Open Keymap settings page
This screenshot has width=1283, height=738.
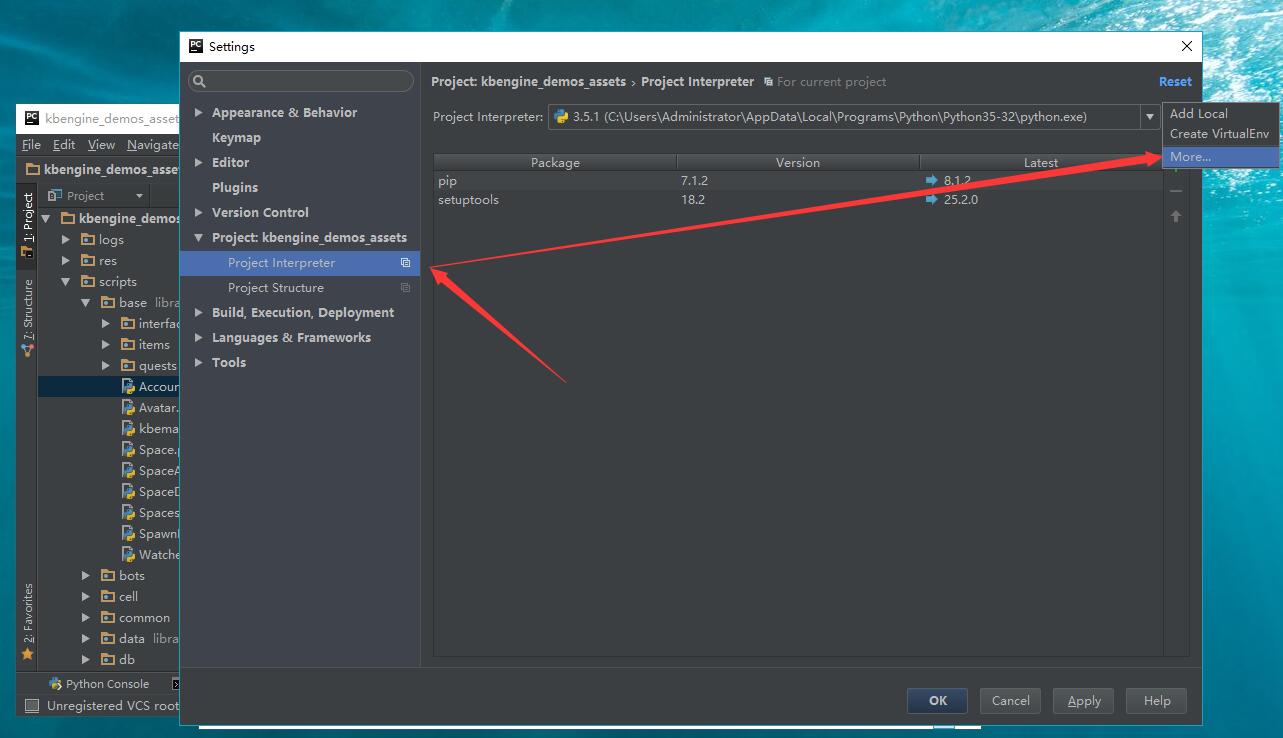coord(236,137)
